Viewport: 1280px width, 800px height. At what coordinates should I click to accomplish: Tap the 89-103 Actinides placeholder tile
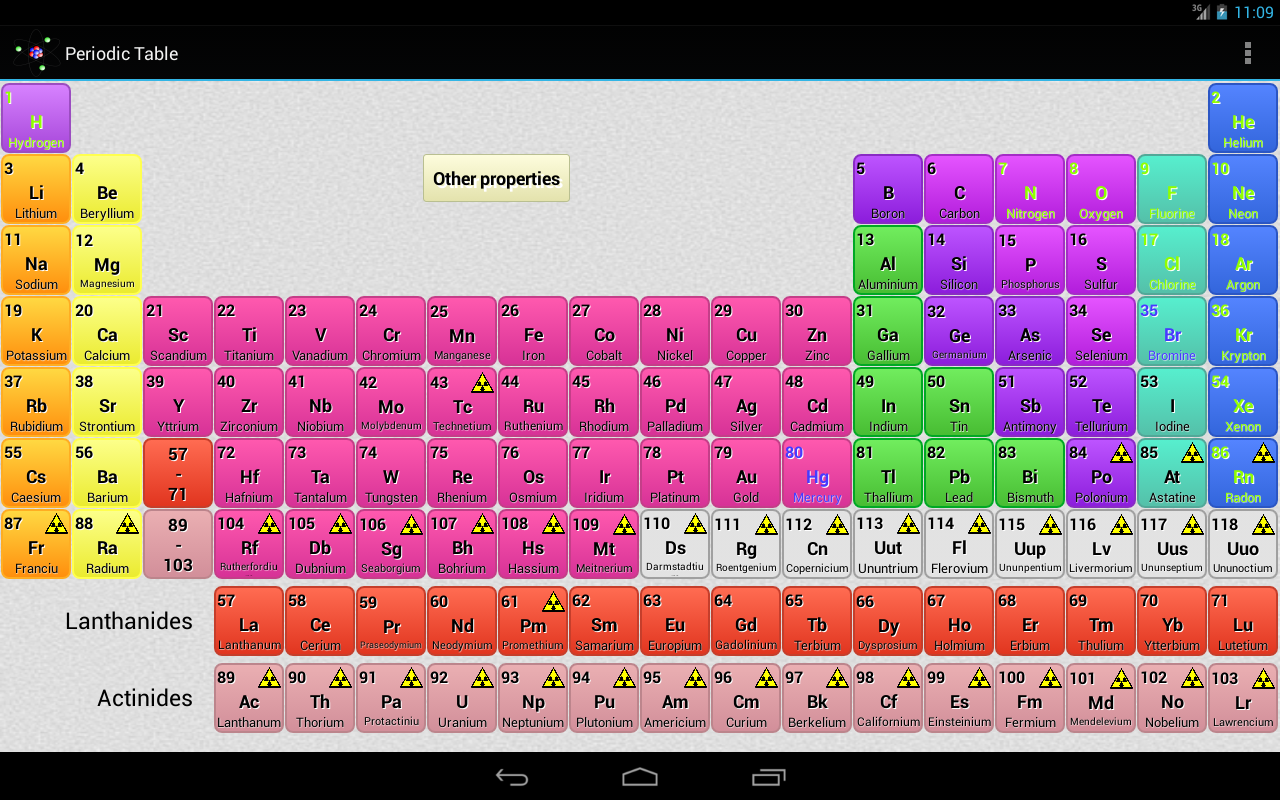(x=177, y=544)
